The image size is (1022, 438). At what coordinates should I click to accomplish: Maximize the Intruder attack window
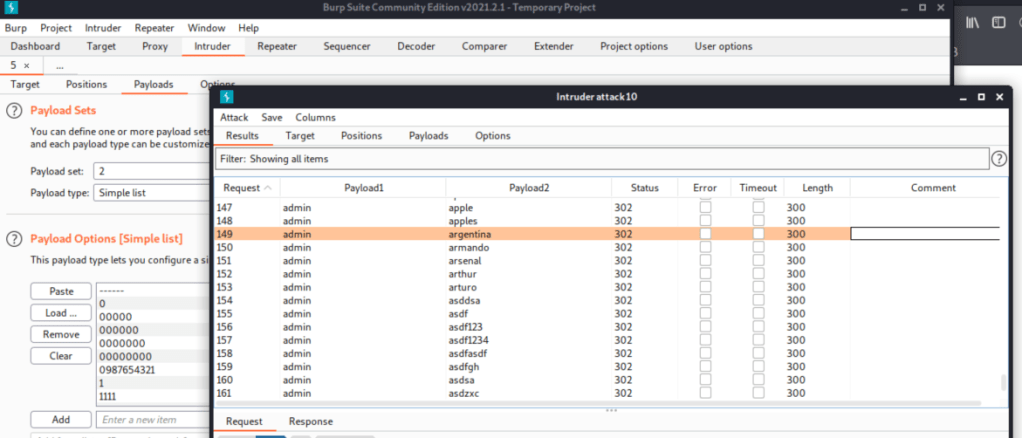pyautogui.click(x=982, y=96)
